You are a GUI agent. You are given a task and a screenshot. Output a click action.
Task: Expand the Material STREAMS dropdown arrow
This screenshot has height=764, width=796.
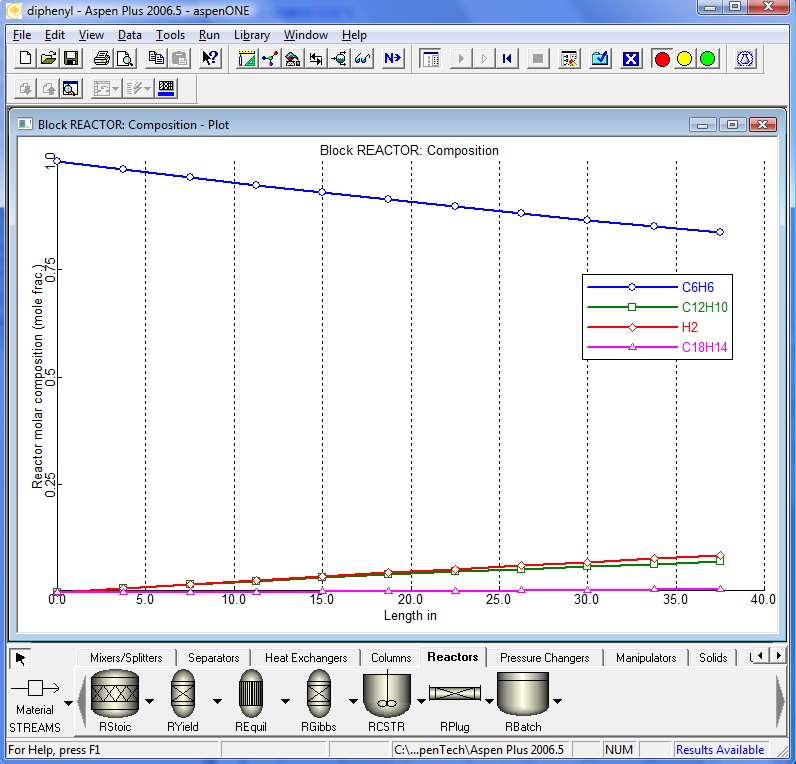68,703
